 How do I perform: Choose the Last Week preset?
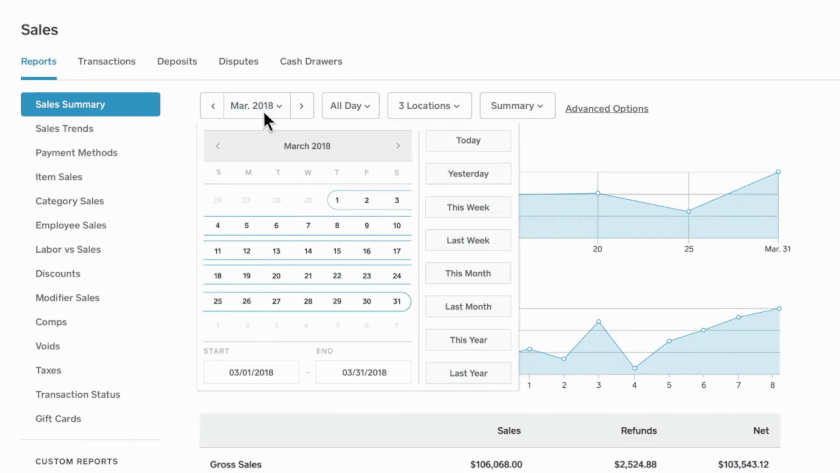(468, 241)
